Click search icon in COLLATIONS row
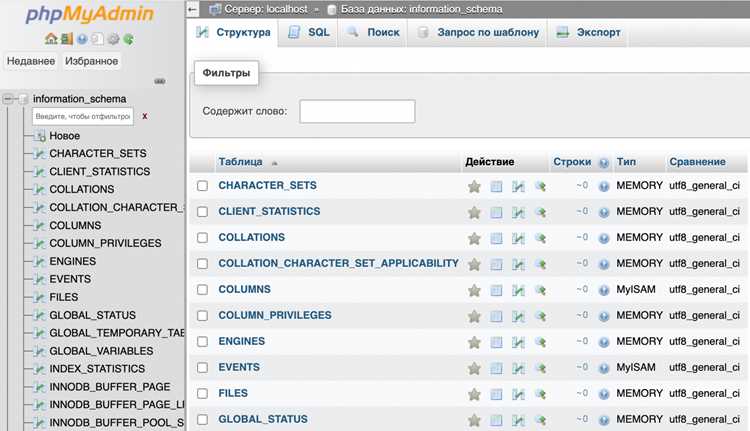The image size is (750, 431). tap(540, 238)
